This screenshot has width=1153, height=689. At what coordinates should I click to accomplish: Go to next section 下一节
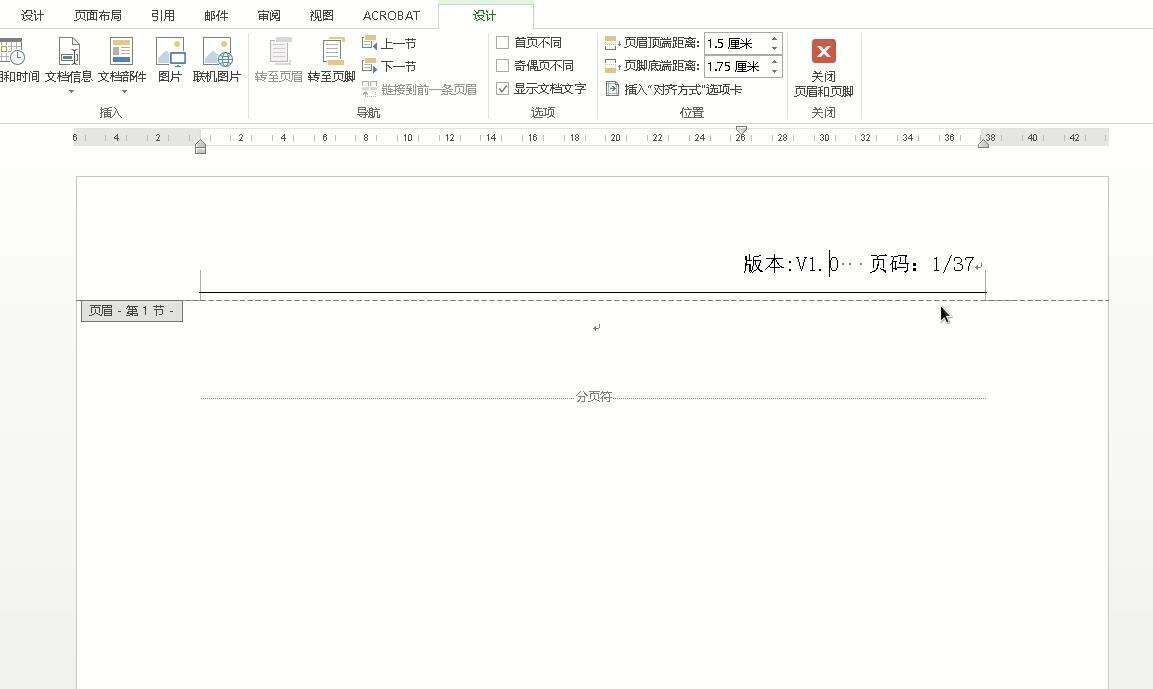coord(389,66)
